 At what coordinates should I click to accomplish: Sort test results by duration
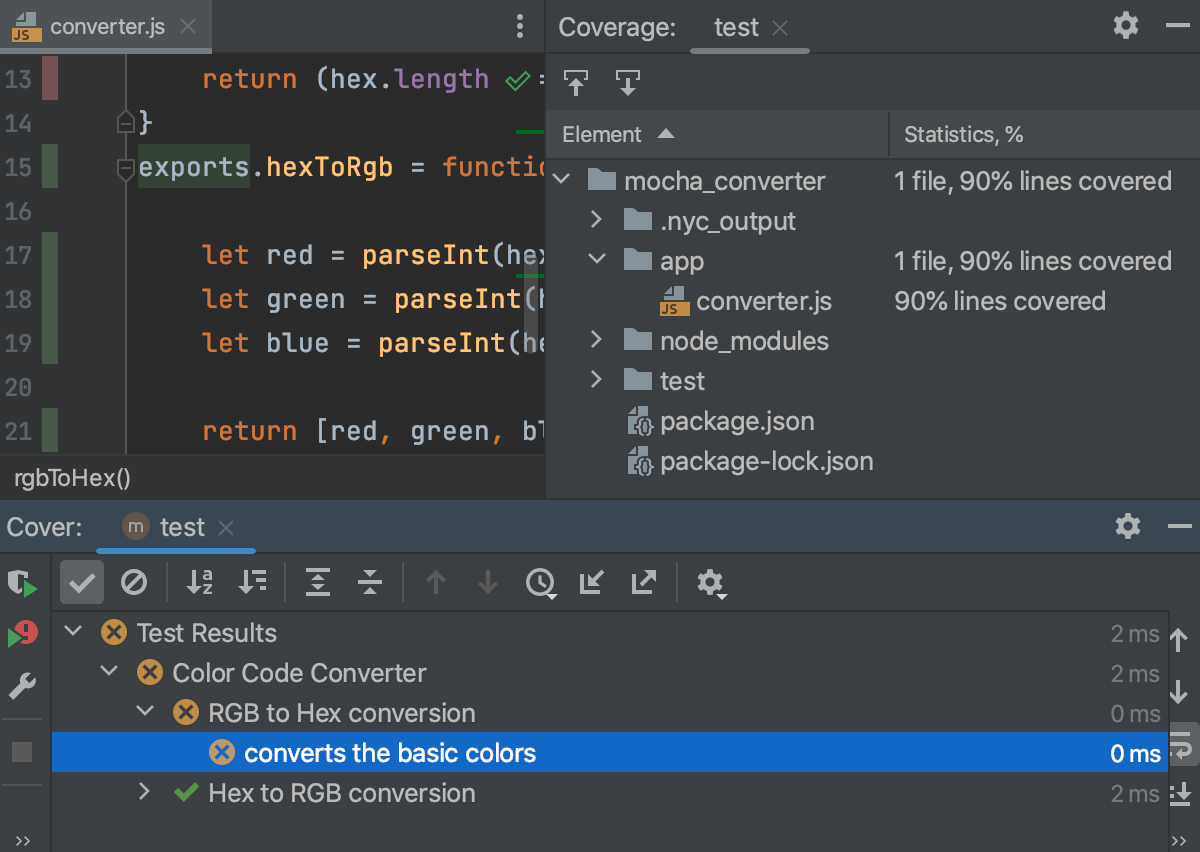(x=253, y=582)
